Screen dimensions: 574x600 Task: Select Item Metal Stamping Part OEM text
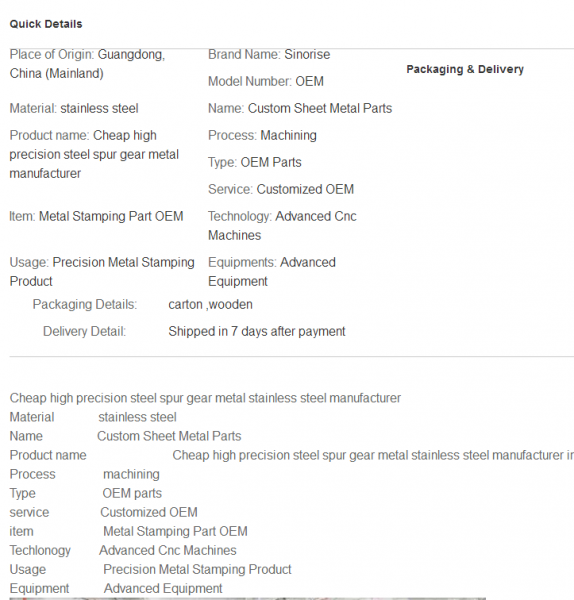coord(96,216)
